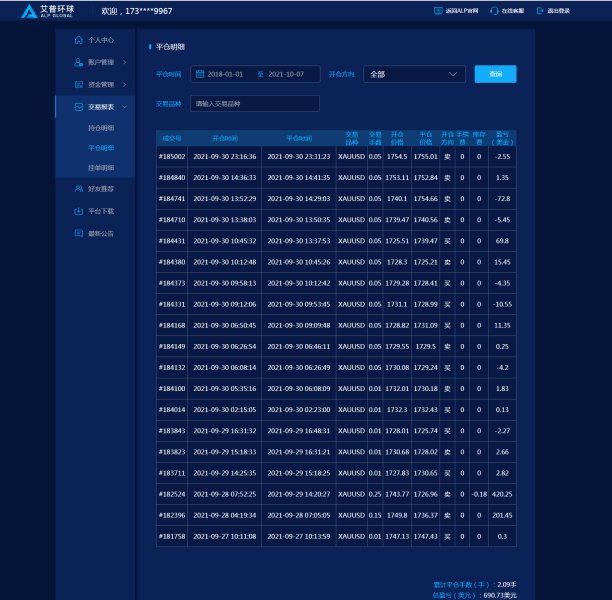
Task: Click the report icon for 交易报表
Action: tap(78, 107)
